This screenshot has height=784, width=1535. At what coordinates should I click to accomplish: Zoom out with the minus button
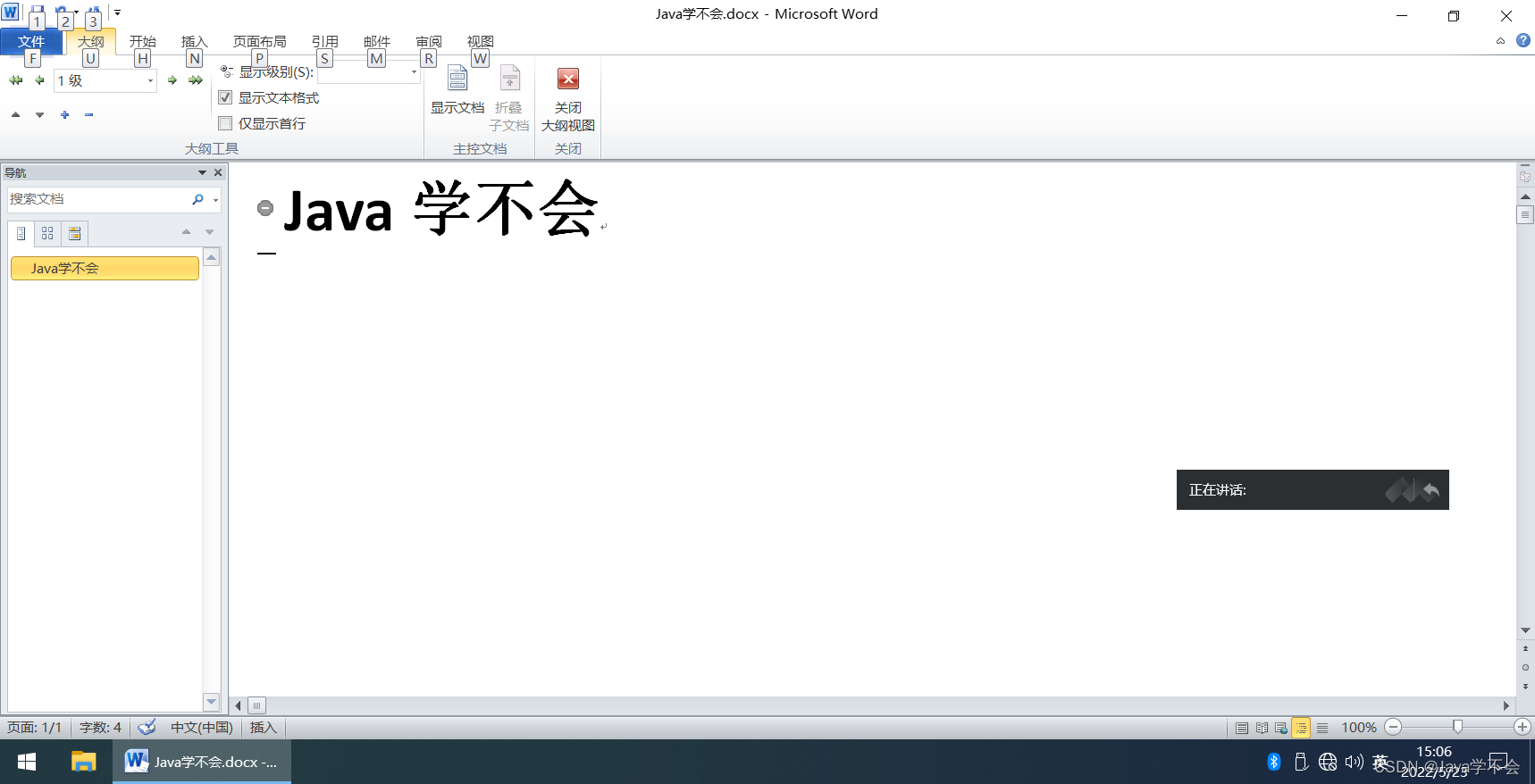point(1393,727)
